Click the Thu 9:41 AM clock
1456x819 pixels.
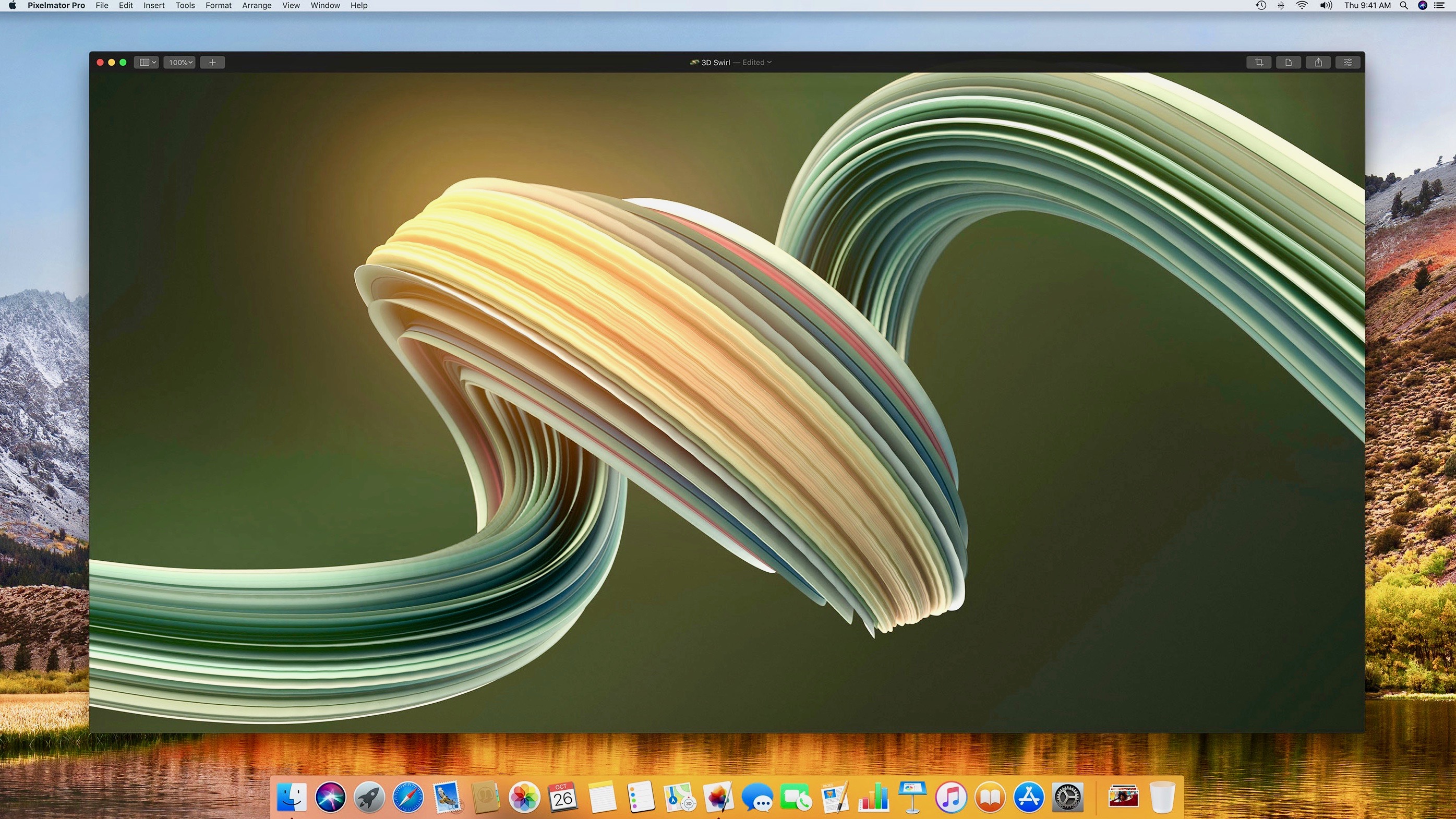1367,6
